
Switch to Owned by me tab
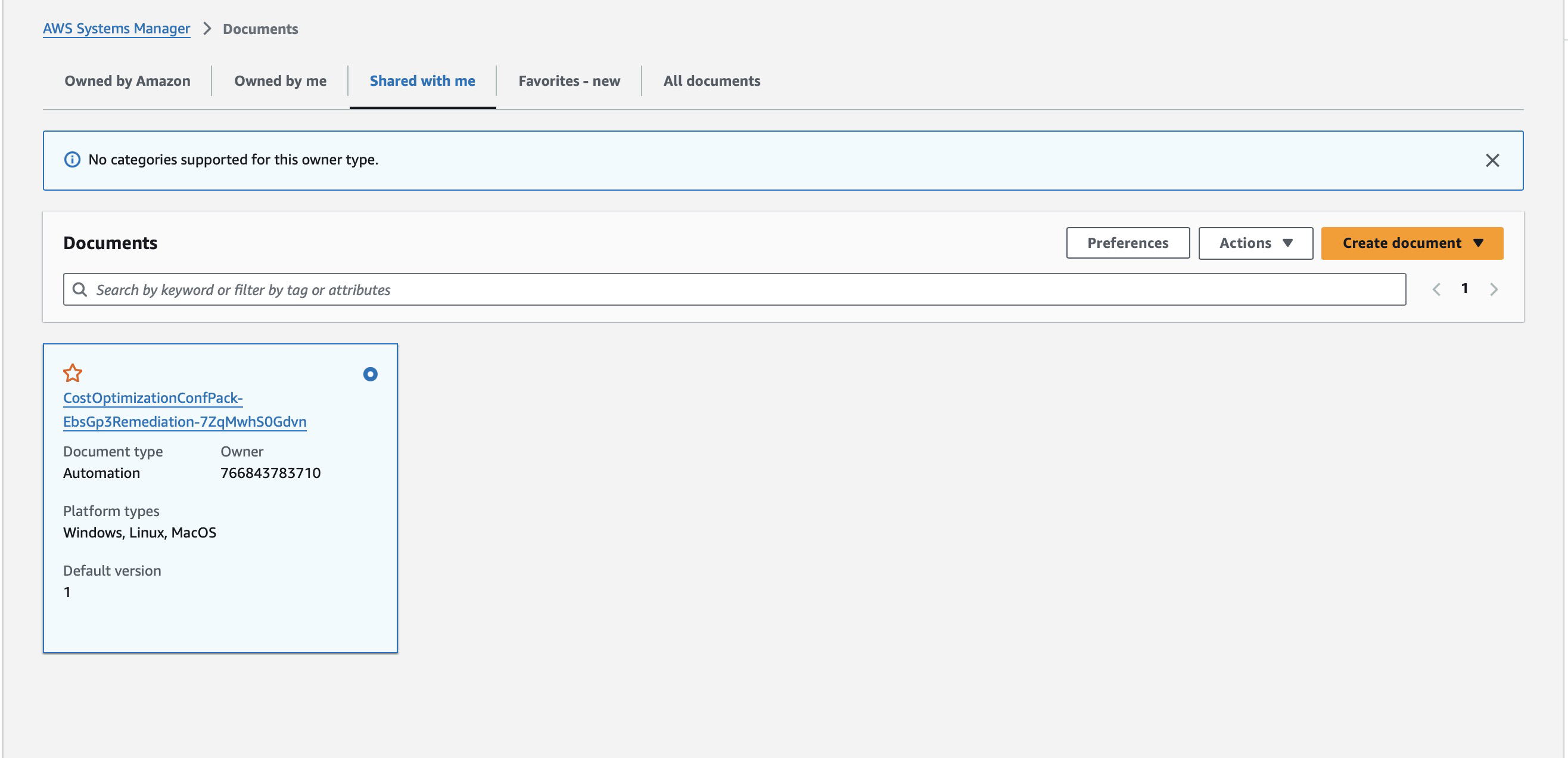[x=280, y=81]
